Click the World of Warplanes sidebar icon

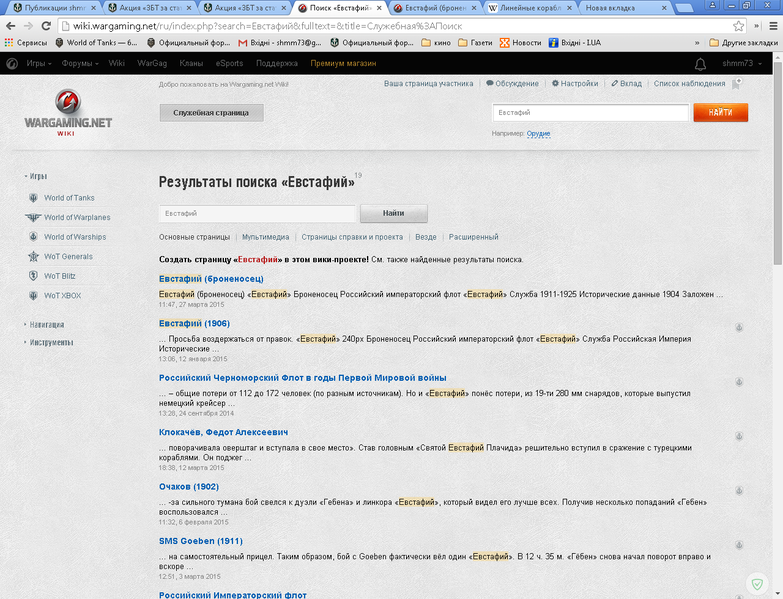[33, 217]
